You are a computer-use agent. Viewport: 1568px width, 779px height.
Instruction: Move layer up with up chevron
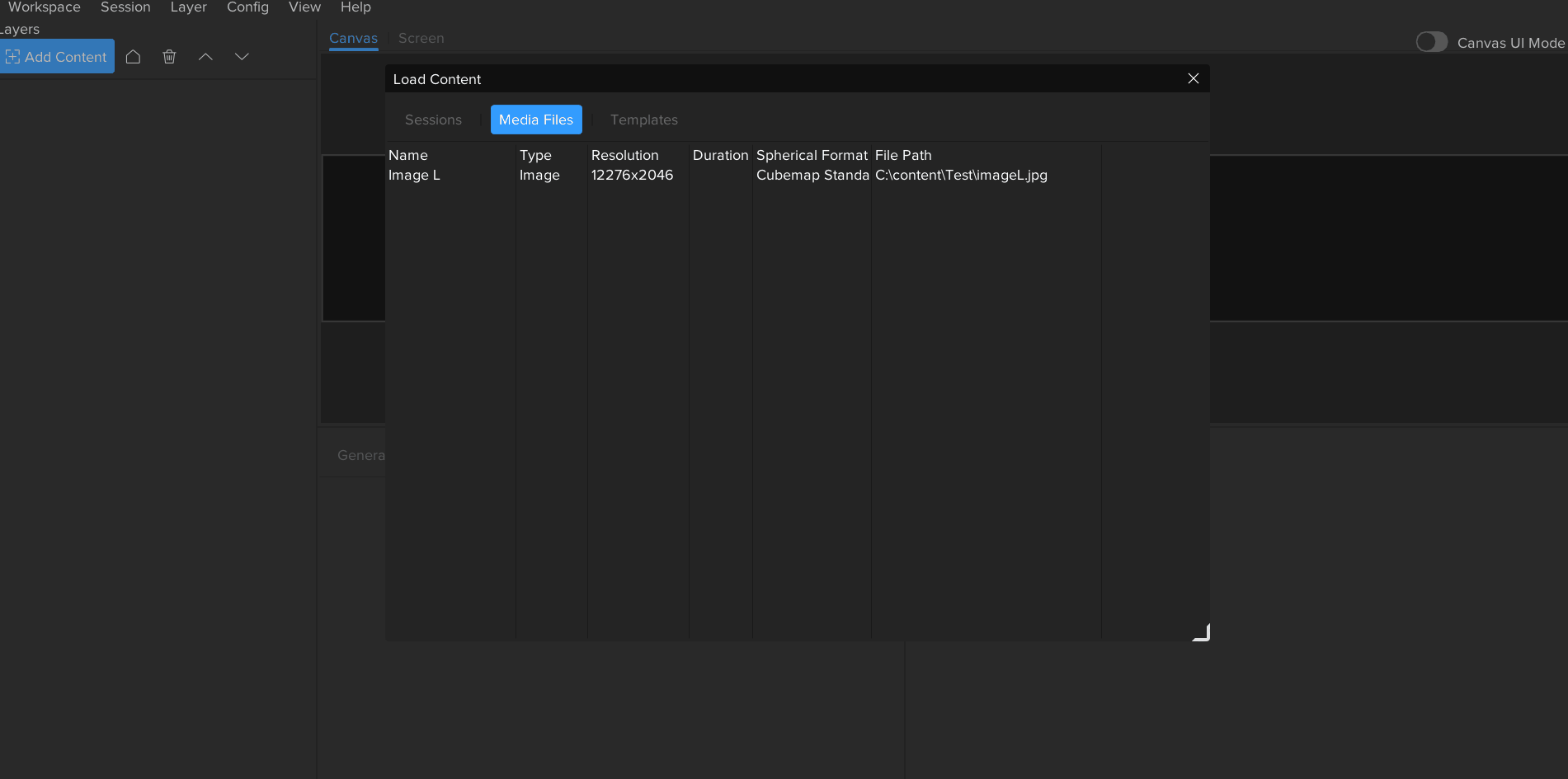pos(205,57)
